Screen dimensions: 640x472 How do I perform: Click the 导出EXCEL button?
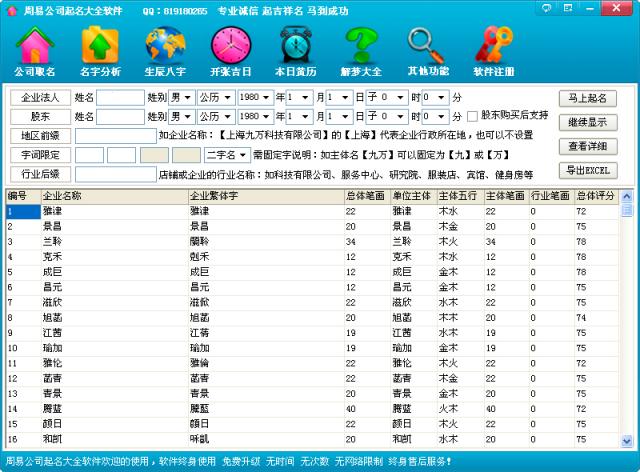[x=587, y=170]
